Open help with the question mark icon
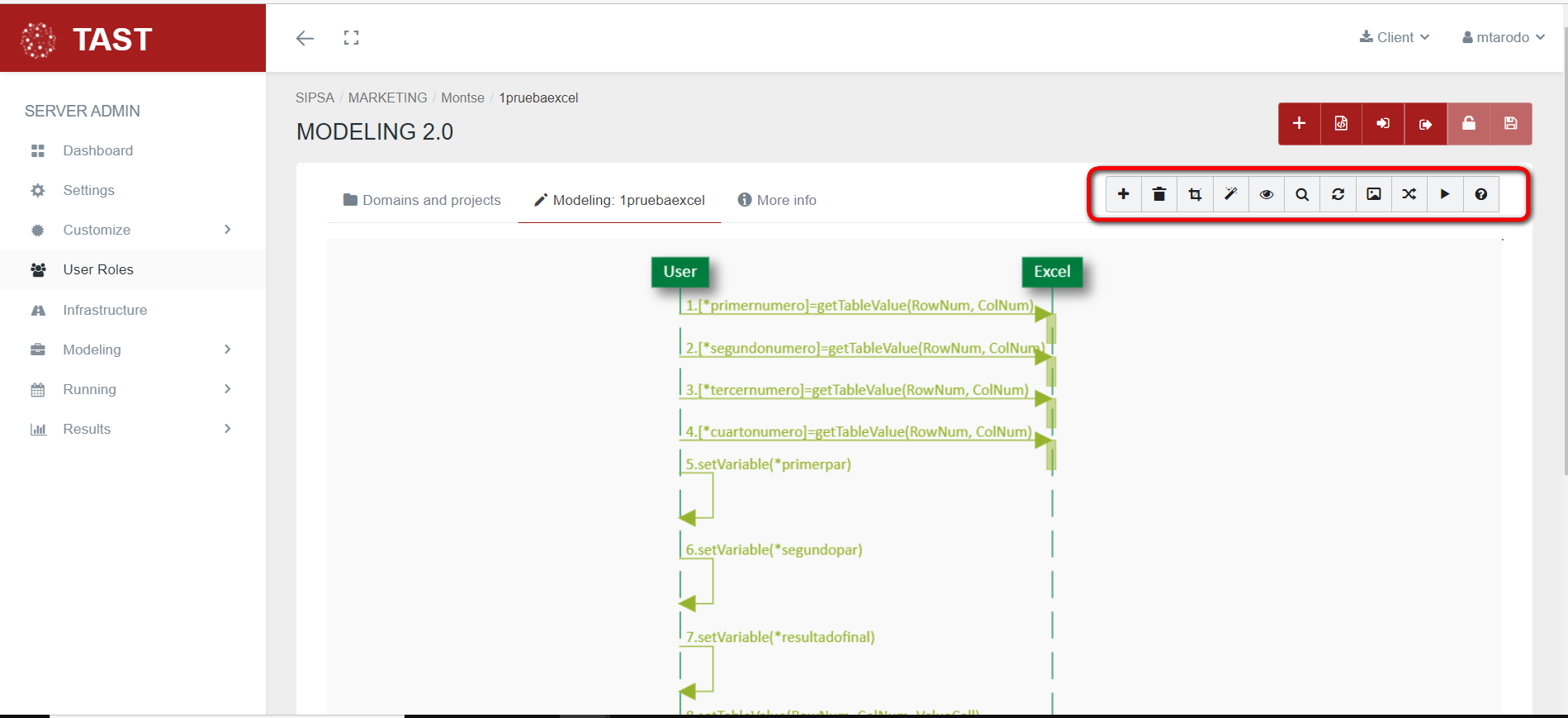Screen dimensions: 1568x718 coord(1480,194)
